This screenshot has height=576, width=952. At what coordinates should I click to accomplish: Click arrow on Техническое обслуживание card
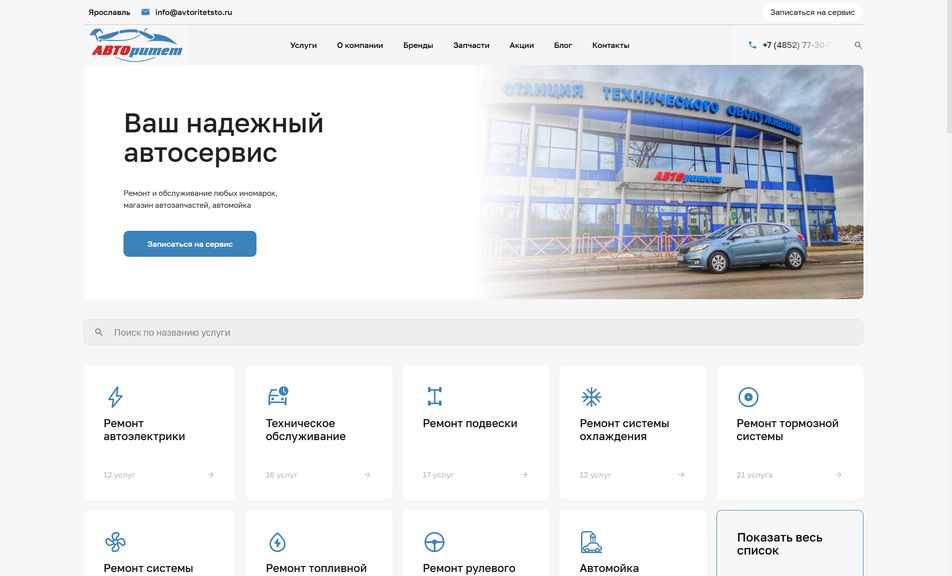point(367,475)
